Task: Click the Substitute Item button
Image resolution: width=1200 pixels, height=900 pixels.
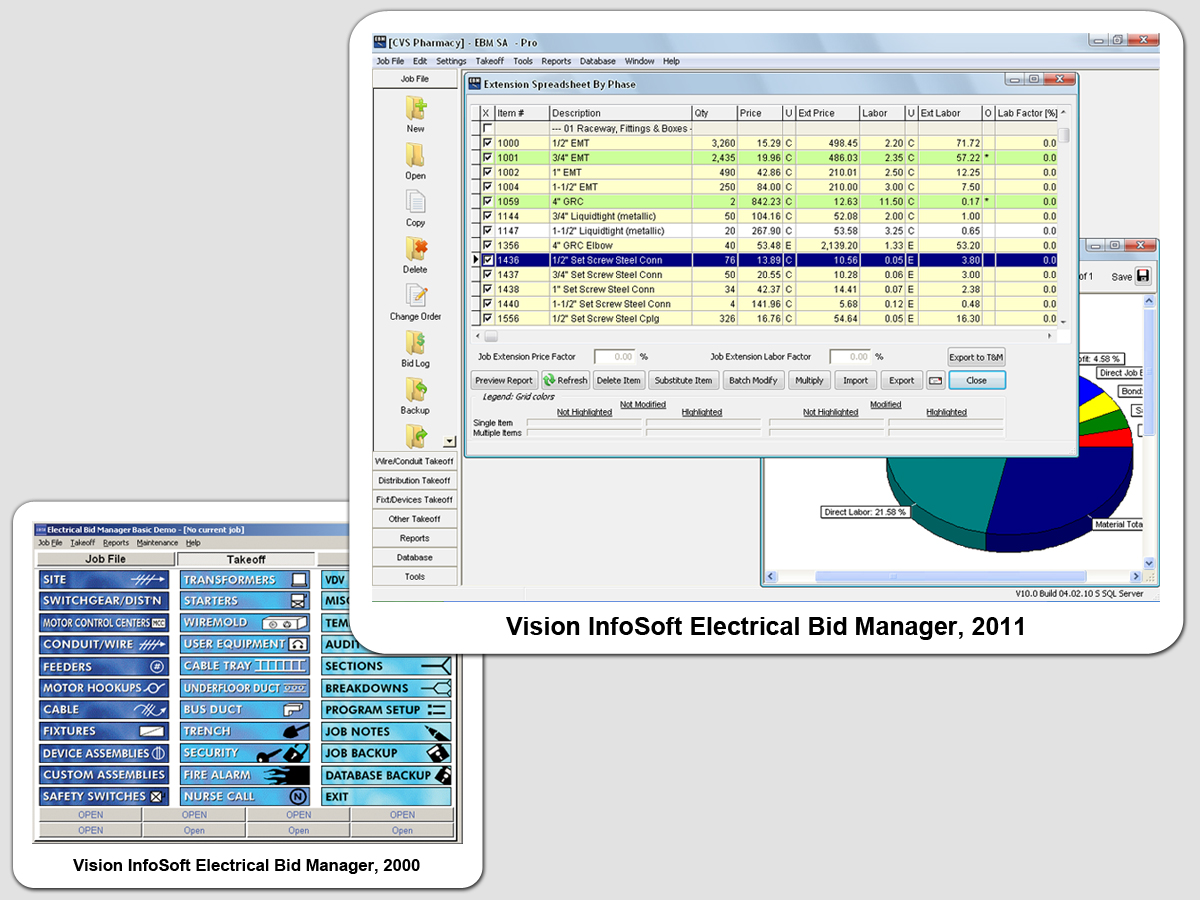Action: click(x=684, y=380)
